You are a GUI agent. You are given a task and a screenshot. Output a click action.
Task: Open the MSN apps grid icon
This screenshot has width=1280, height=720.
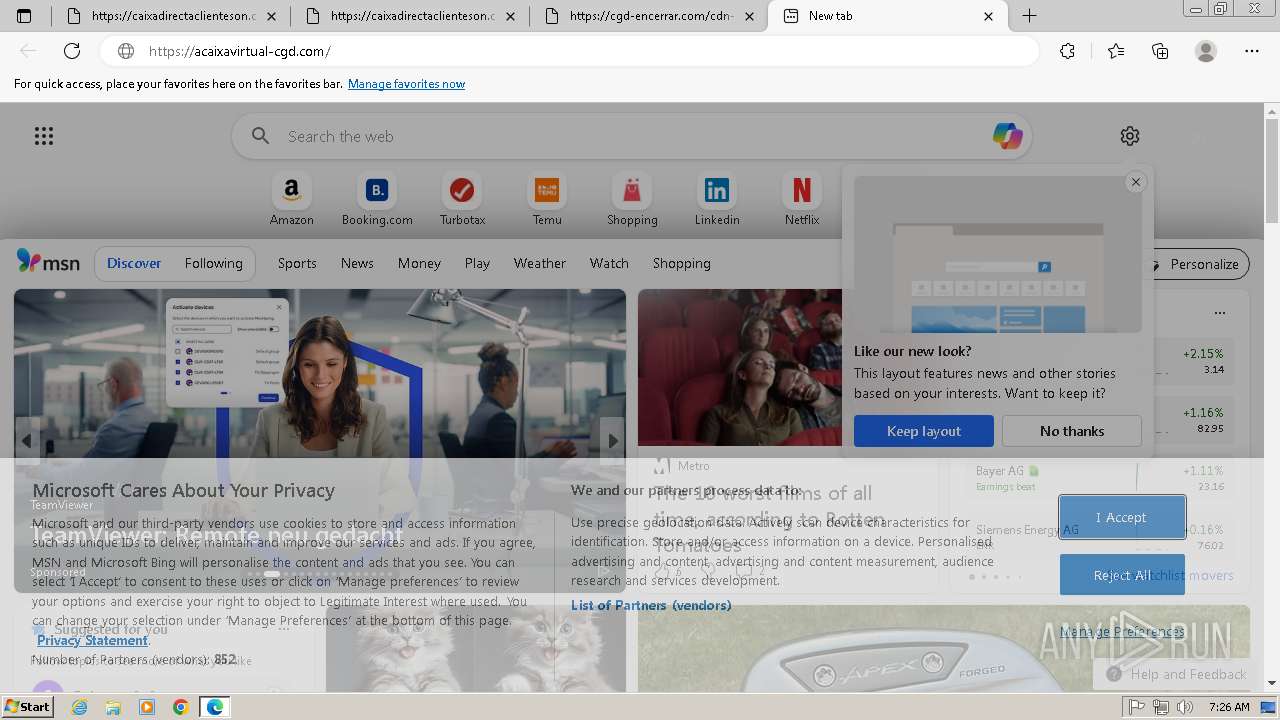point(44,136)
